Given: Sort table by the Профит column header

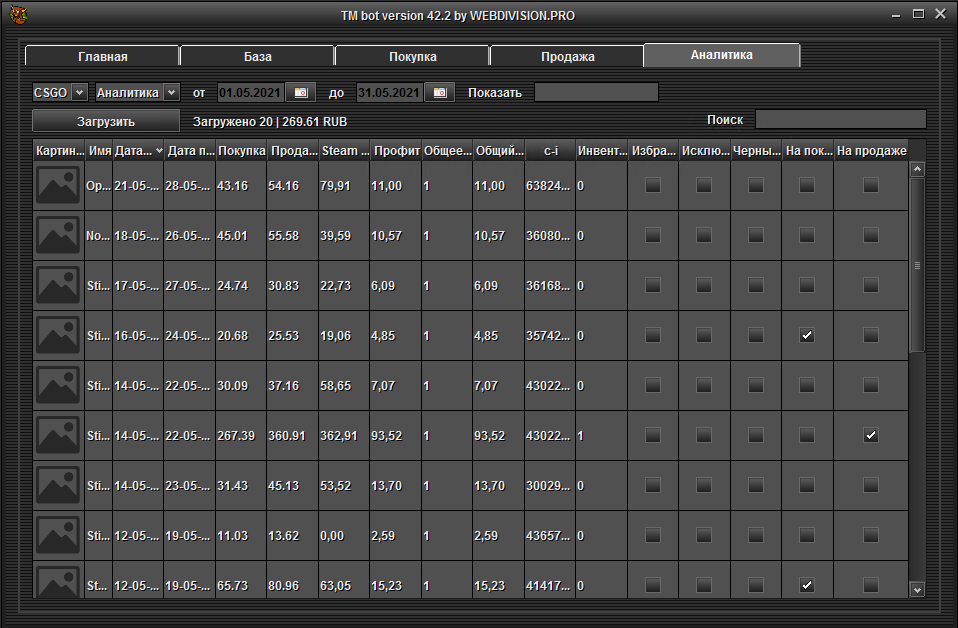Looking at the screenshot, I should click(x=396, y=151).
